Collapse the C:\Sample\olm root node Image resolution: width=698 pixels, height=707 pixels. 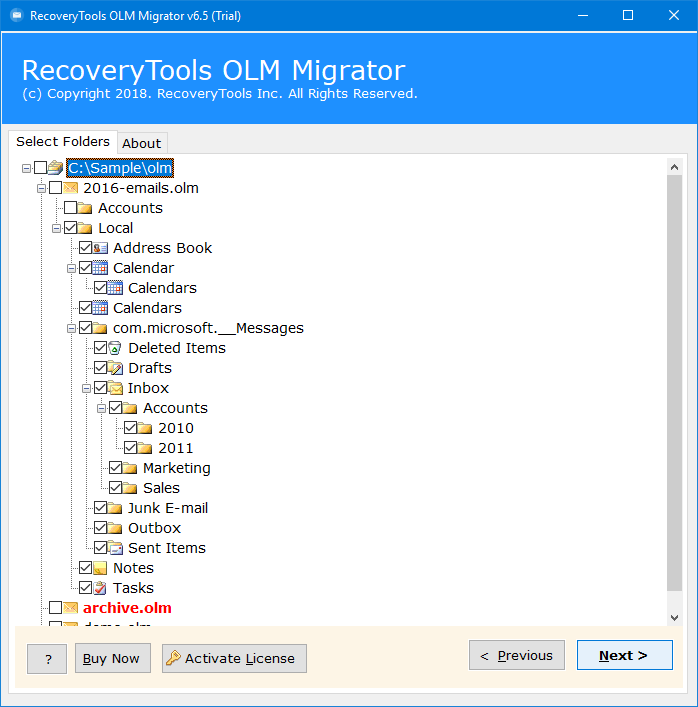pos(27,168)
